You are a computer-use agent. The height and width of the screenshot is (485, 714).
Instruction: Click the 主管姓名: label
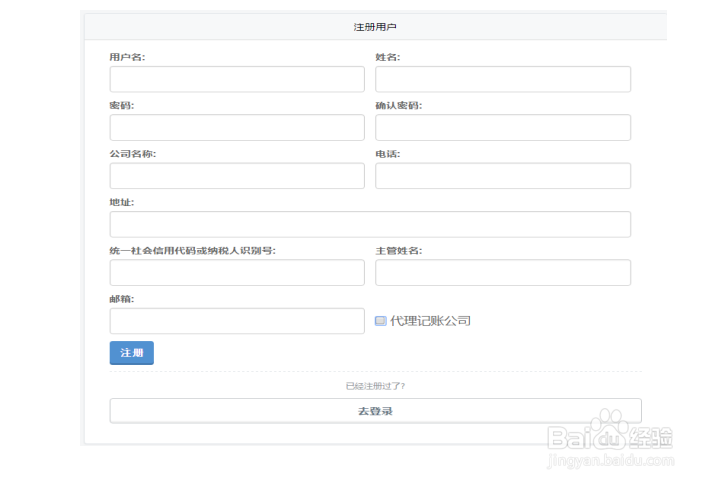coord(398,250)
